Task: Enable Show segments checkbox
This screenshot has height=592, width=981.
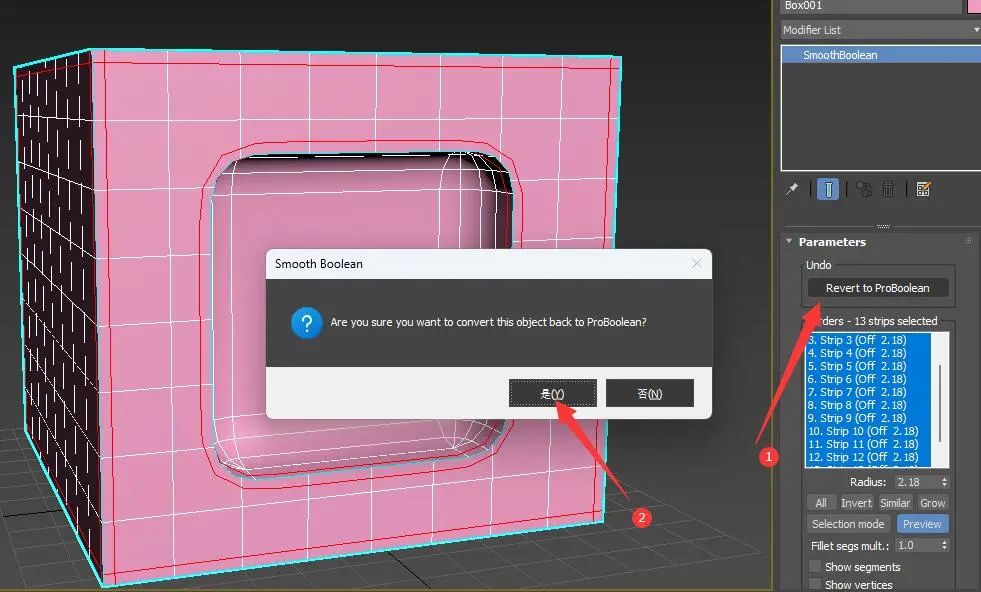Action: (x=815, y=566)
